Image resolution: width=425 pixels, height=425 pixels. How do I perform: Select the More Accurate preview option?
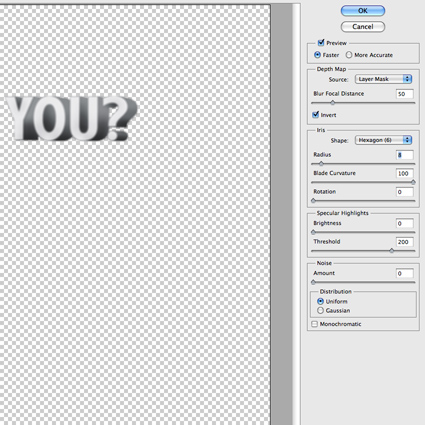click(x=349, y=55)
